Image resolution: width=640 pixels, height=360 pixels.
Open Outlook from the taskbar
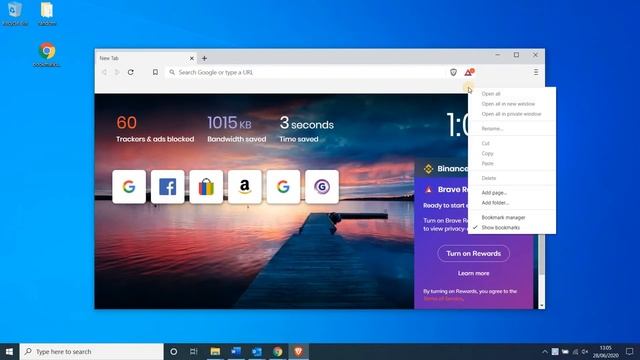tap(257, 351)
